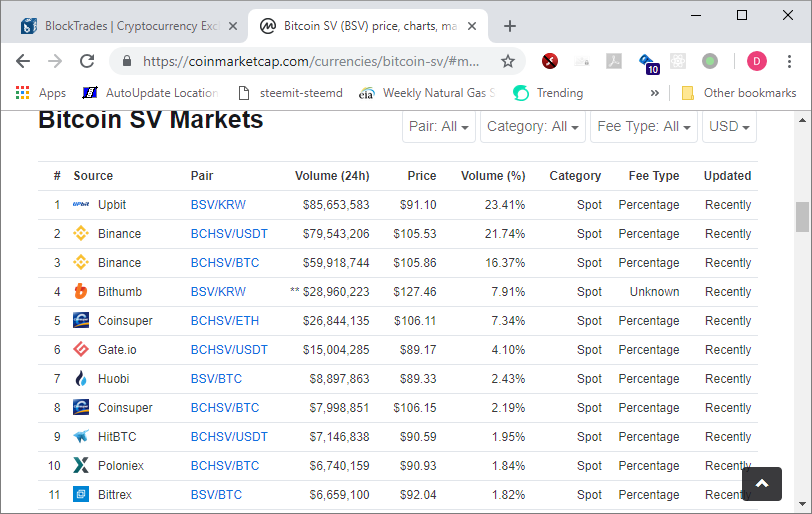Click the $85,653,583 volume value
The image size is (812, 514).
click(336, 204)
